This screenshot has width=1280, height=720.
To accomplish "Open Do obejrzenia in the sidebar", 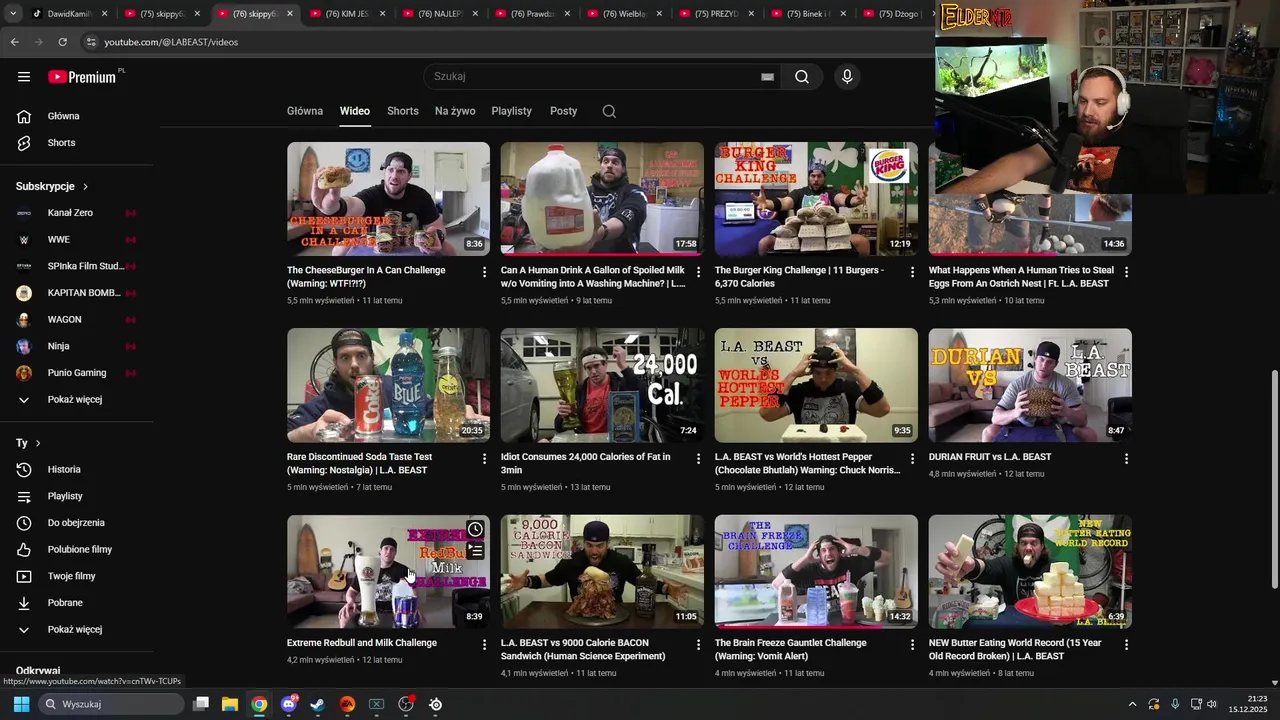I will tap(76, 523).
